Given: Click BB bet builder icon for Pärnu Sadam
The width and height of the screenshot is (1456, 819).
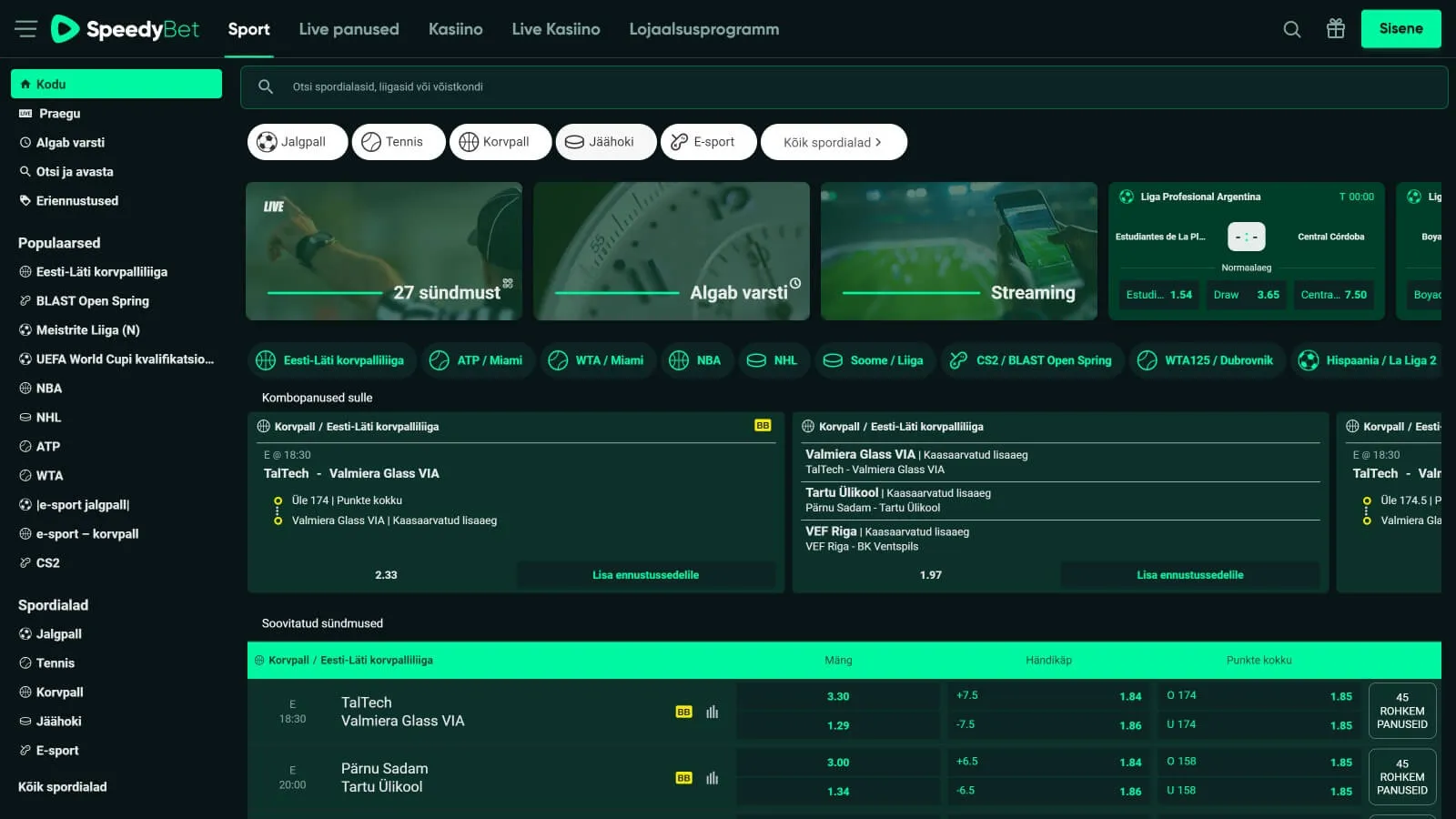Looking at the screenshot, I should tap(683, 778).
